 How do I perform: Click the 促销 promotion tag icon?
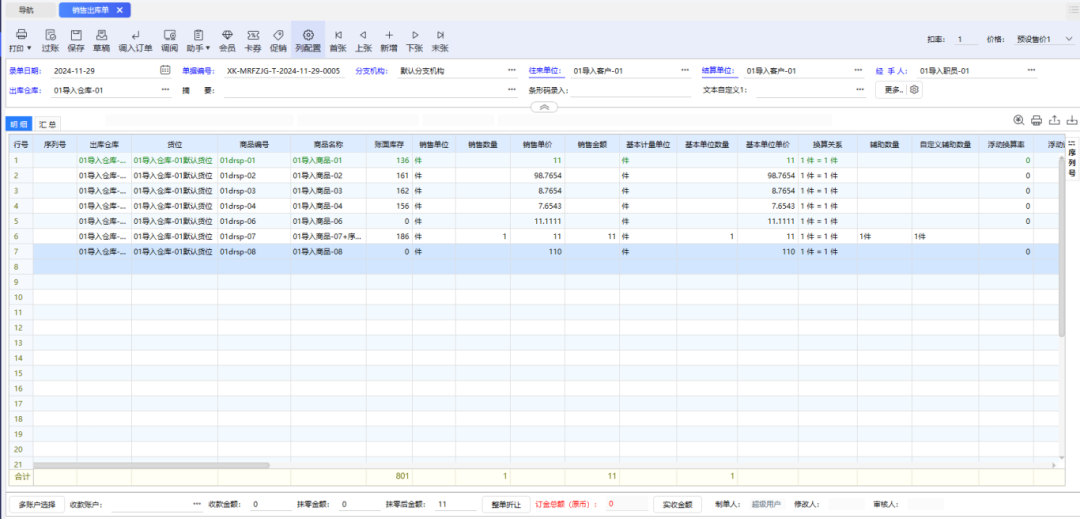point(278,39)
